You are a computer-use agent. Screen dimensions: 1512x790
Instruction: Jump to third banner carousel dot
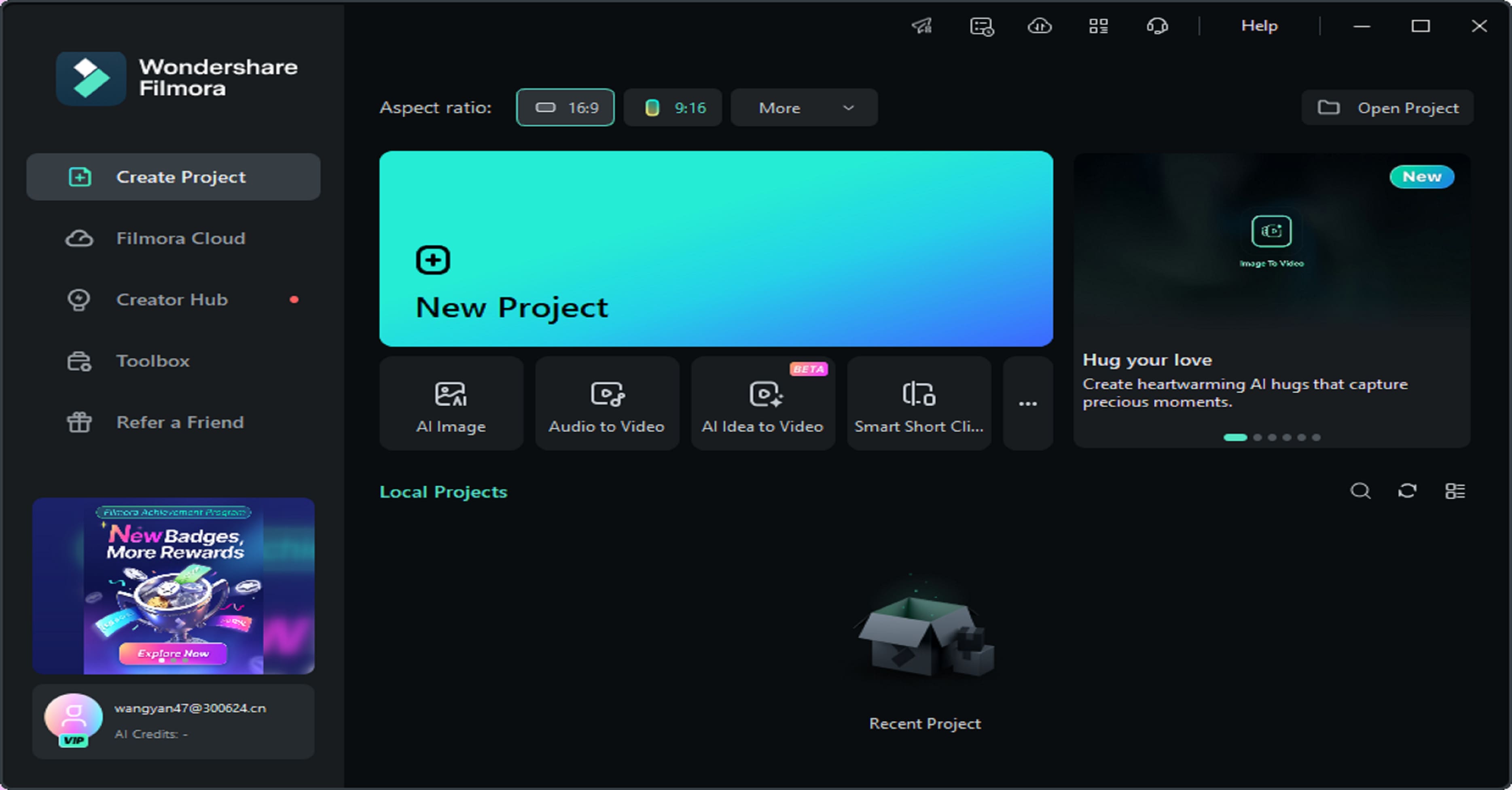point(1272,437)
